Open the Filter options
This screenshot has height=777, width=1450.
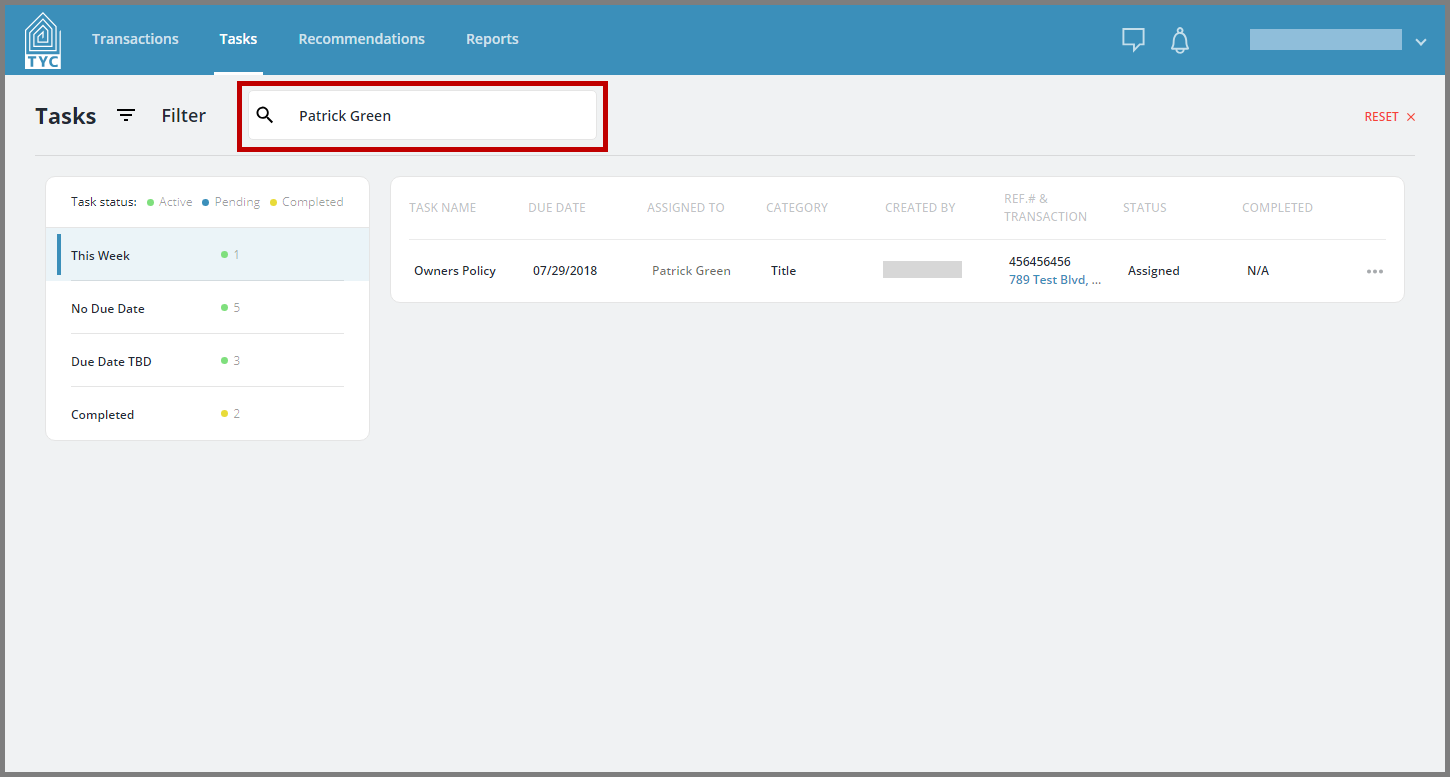coord(184,116)
